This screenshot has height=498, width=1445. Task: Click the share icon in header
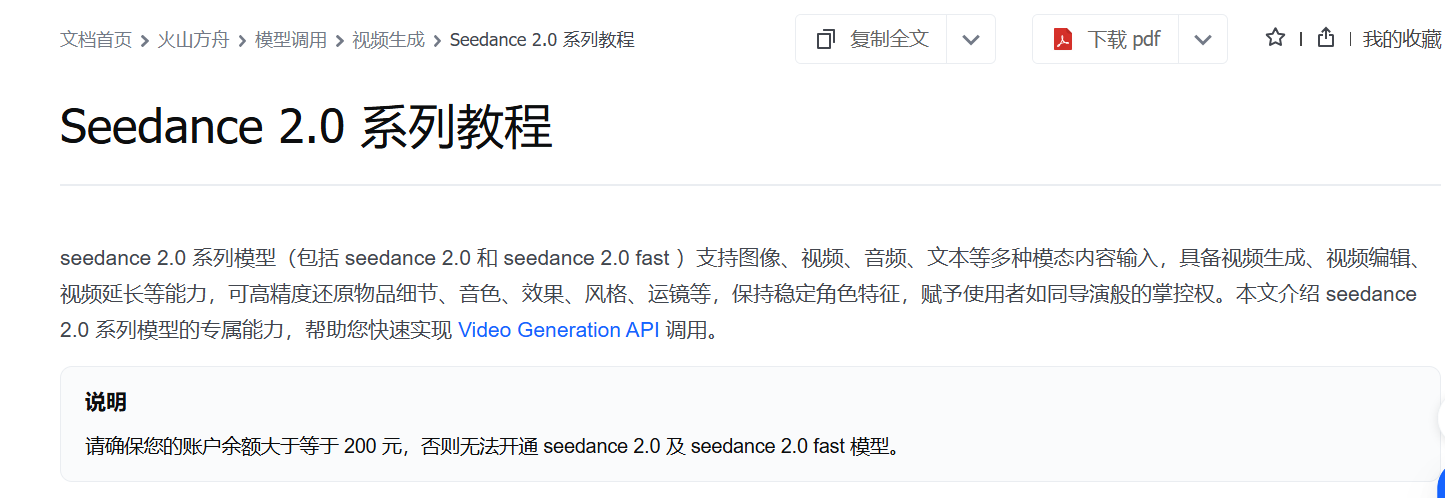tap(1326, 38)
